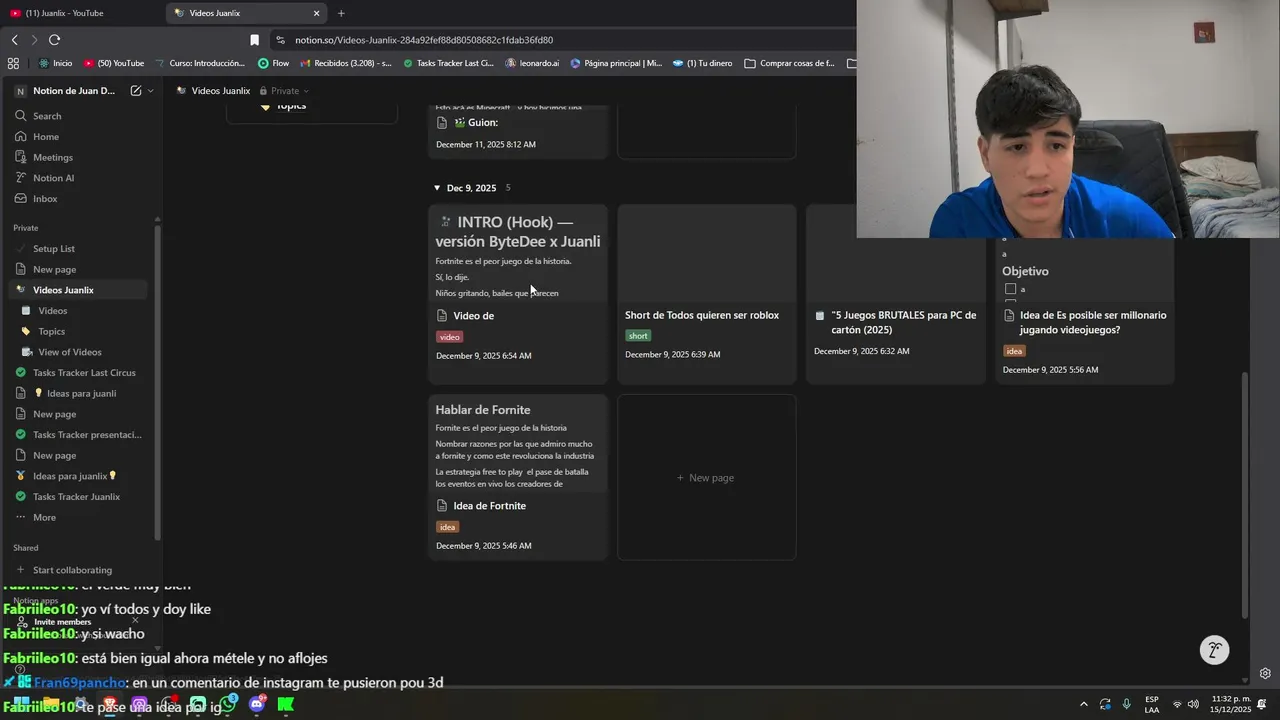Check the 'a' checkbox under Objetivo

(1010, 289)
